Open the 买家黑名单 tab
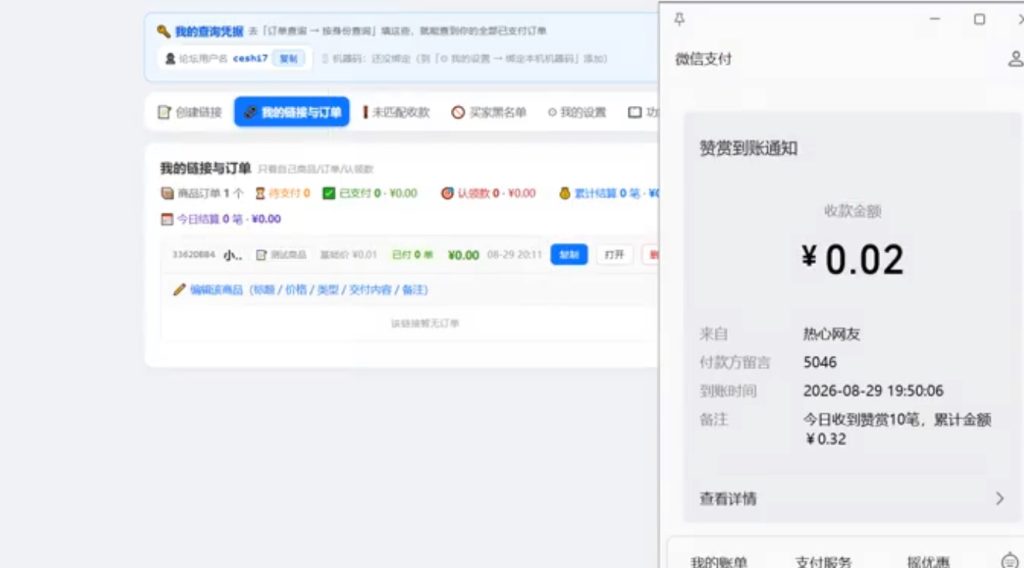 pyautogui.click(x=489, y=112)
